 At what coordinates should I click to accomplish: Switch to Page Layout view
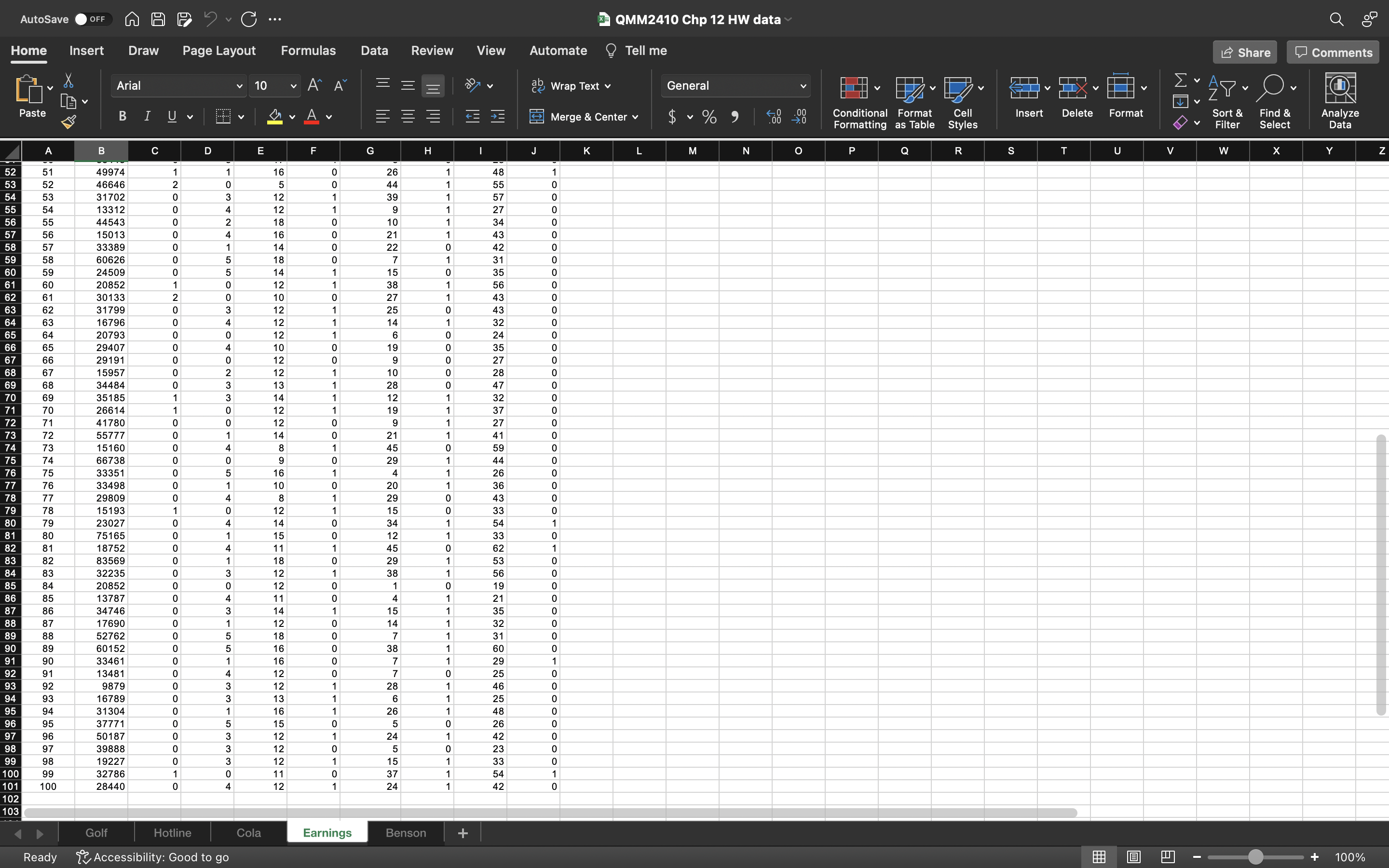click(1133, 856)
